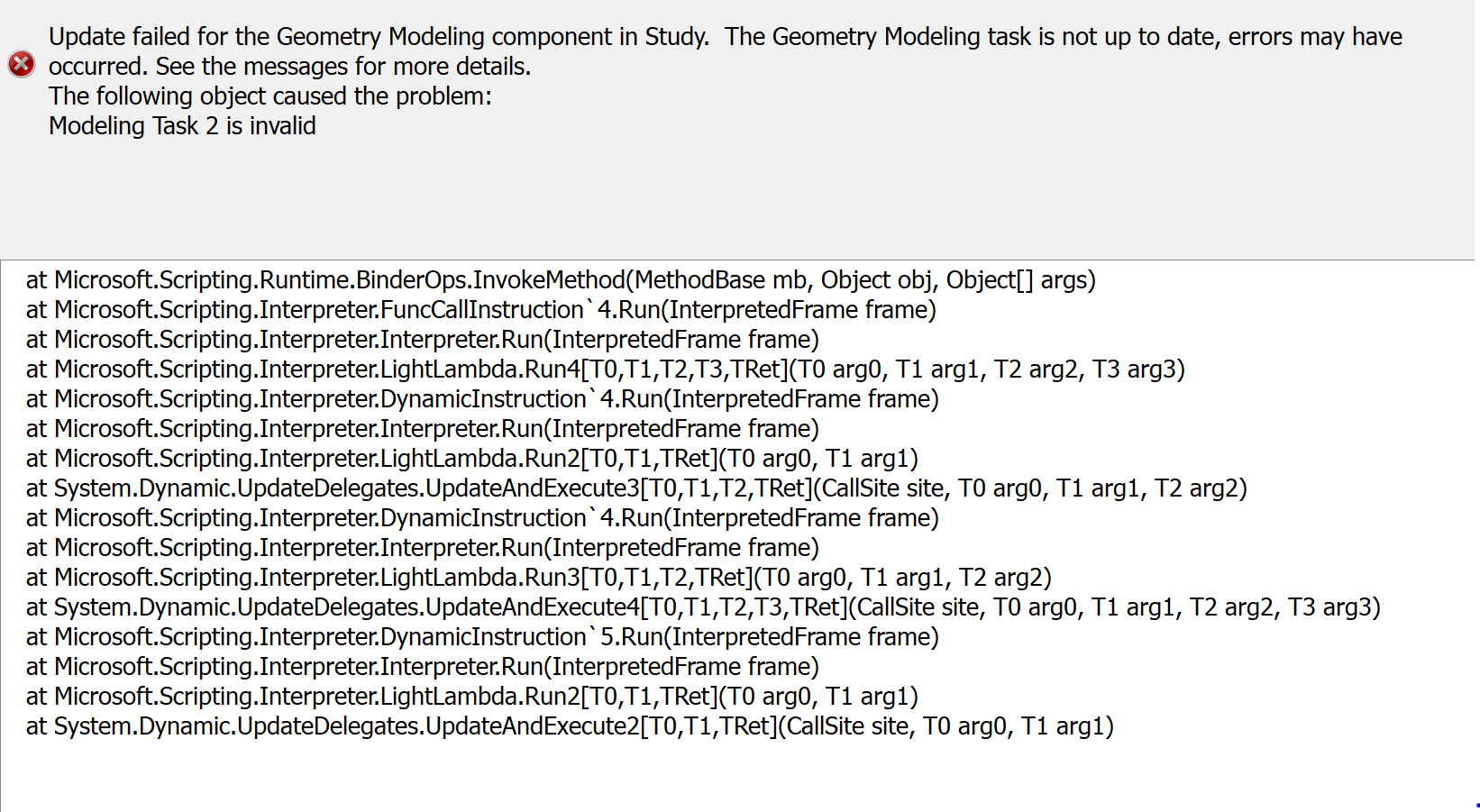The image size is (1480, 812).
Task: Click the last Interpreter.Interpreter.Run line
Action: [423, 667]
